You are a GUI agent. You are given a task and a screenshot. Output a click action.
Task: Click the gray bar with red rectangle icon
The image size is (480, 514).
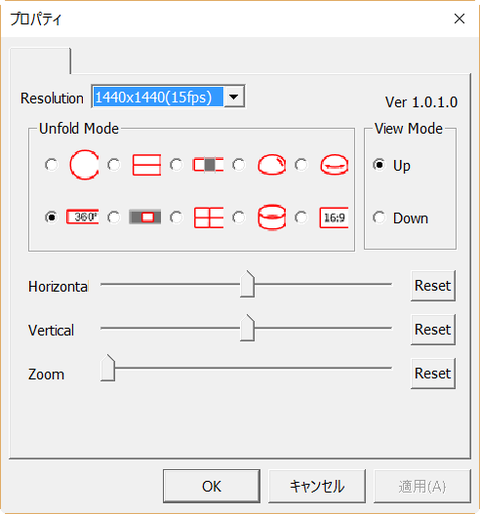pos(145,217)
